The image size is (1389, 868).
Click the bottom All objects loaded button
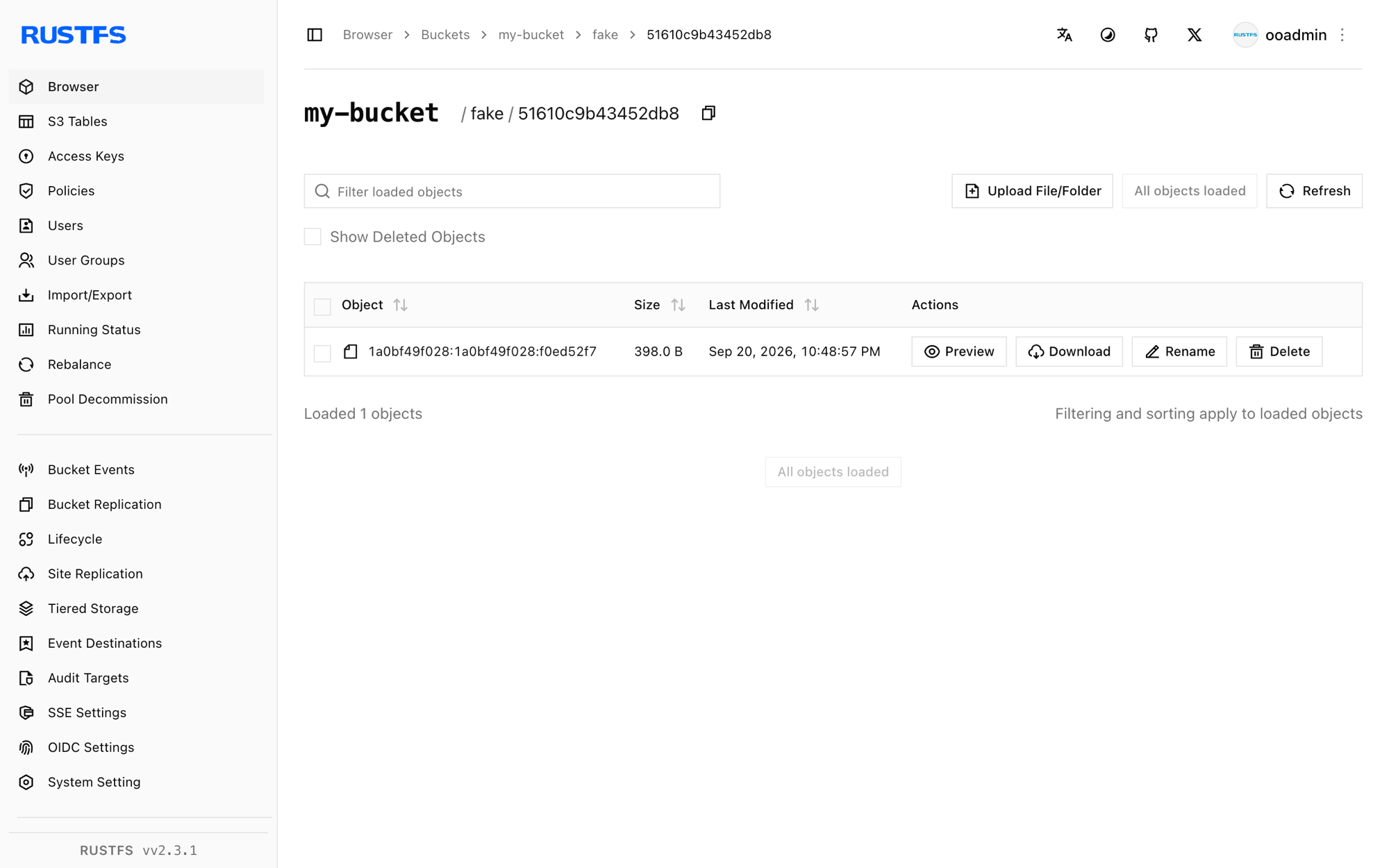833,472
